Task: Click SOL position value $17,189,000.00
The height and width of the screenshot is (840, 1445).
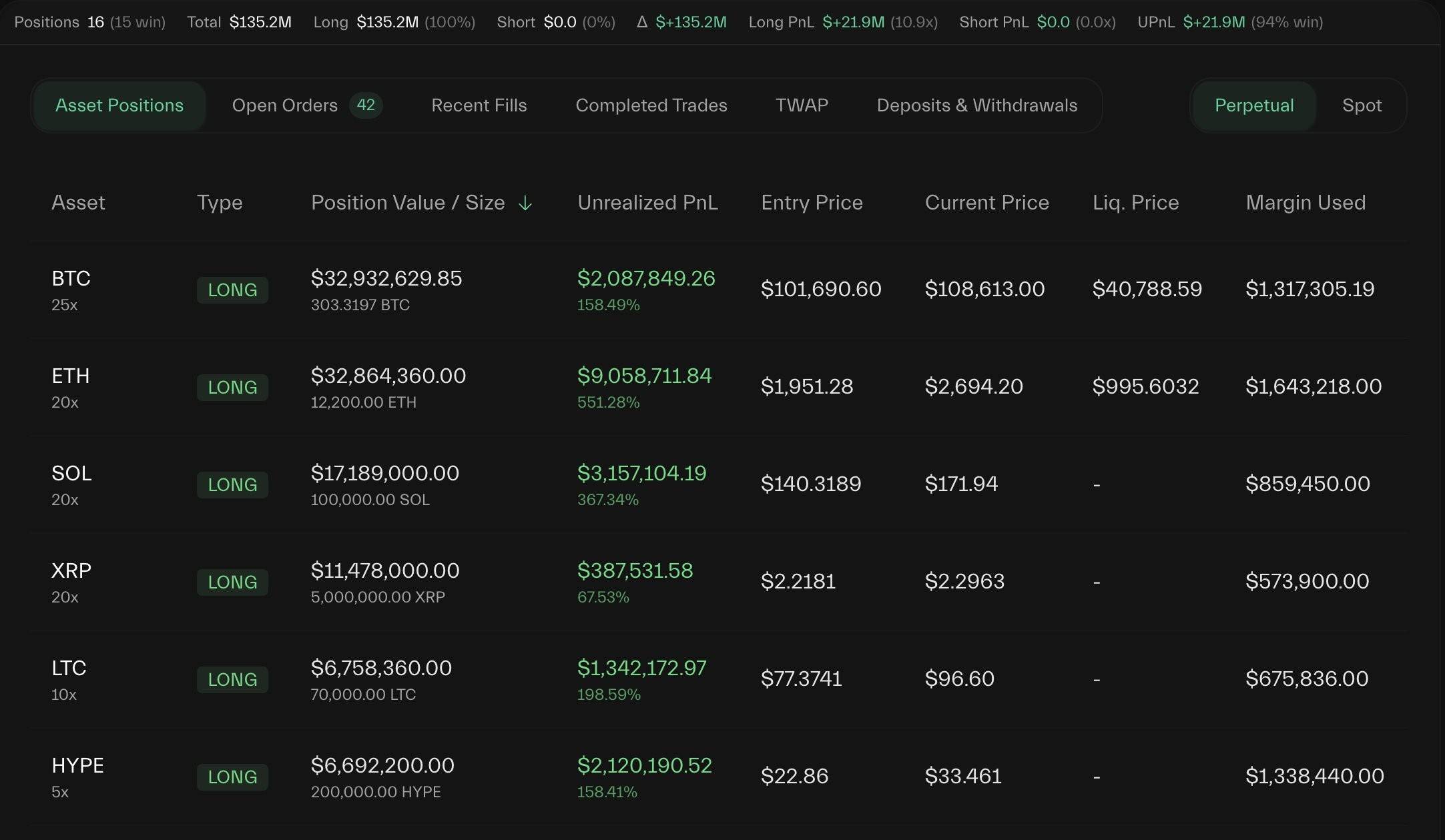Action: (385, 473)
